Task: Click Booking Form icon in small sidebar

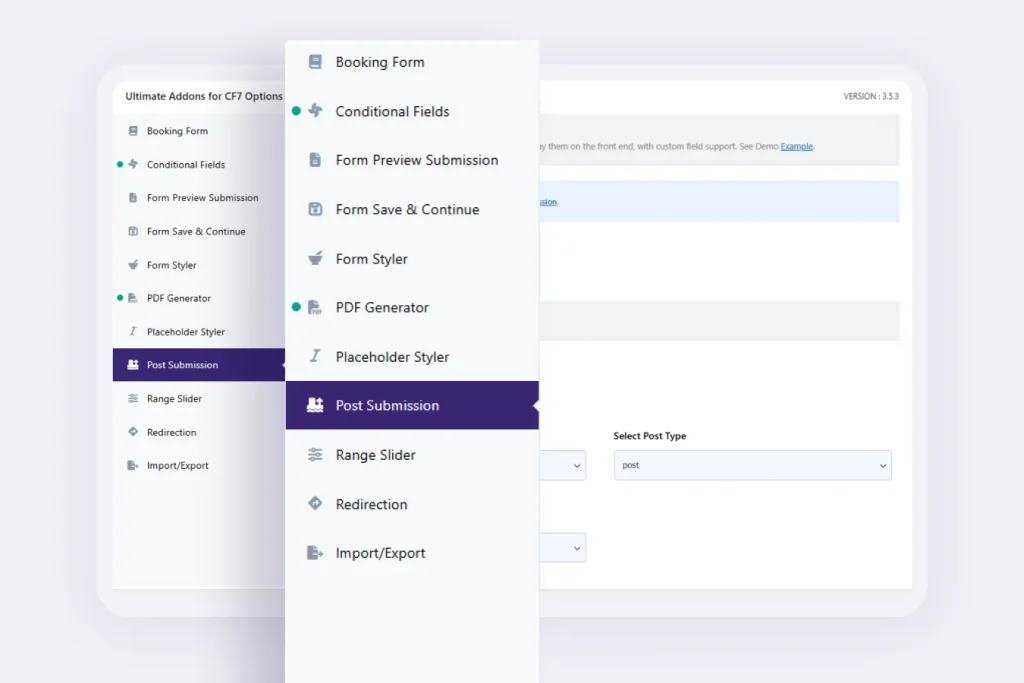Action: pos(133,131)
